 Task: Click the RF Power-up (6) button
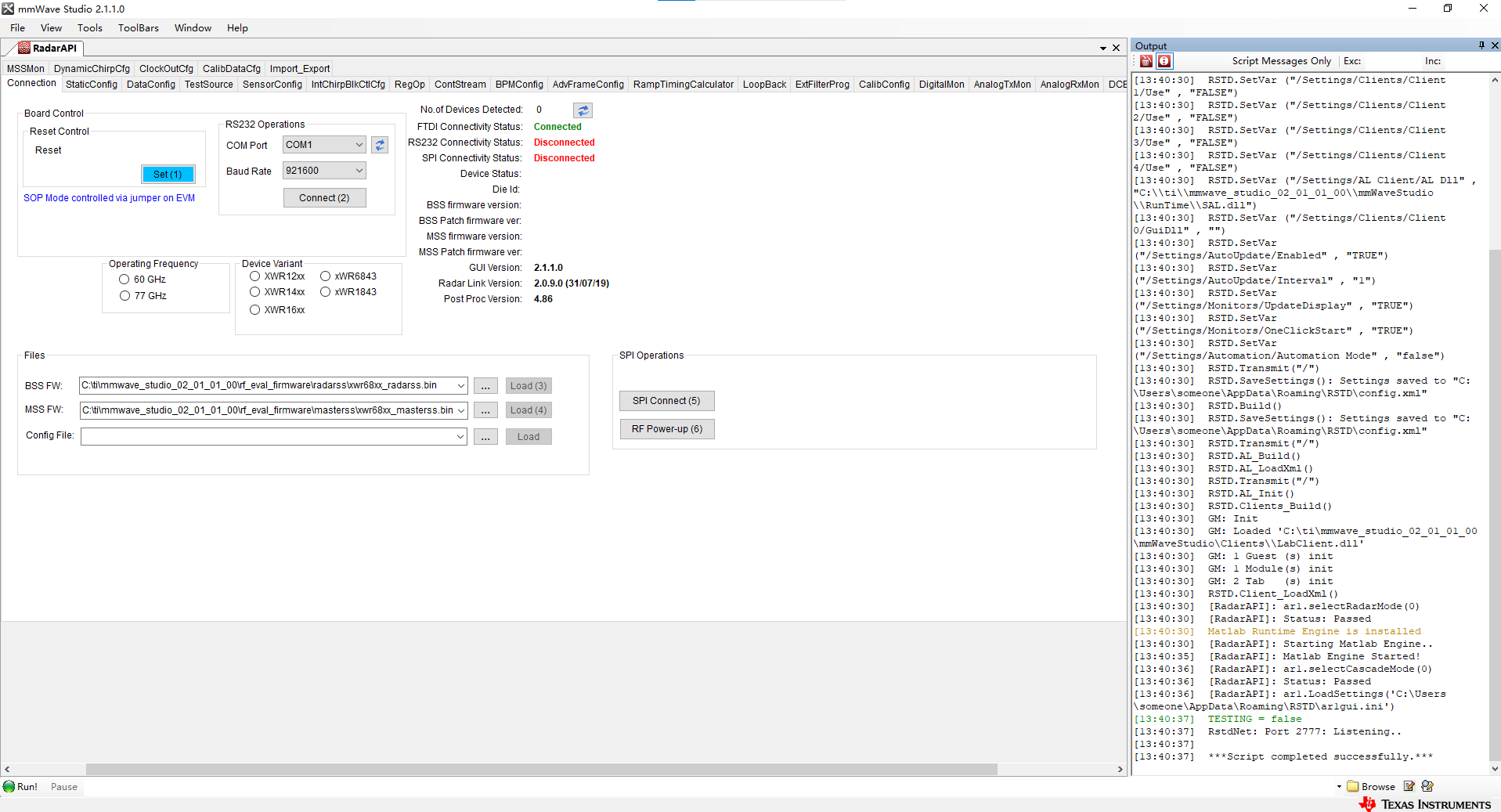tap(666, 429)
